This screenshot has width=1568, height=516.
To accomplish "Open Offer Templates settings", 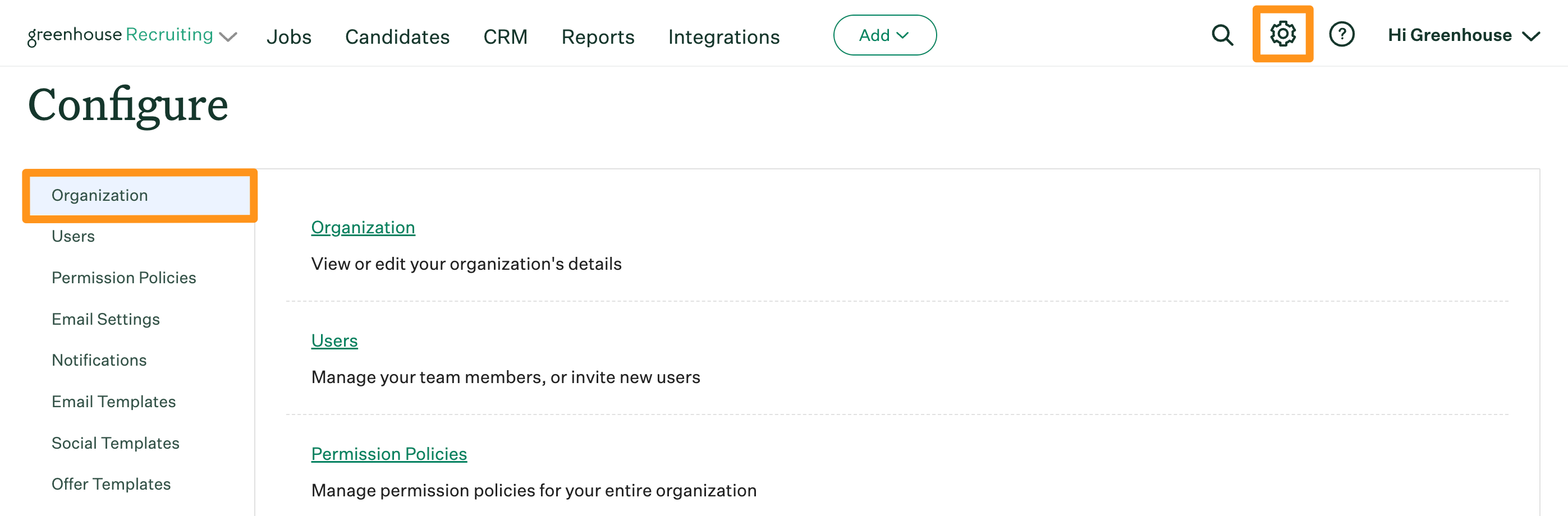I will pos(111,485).
